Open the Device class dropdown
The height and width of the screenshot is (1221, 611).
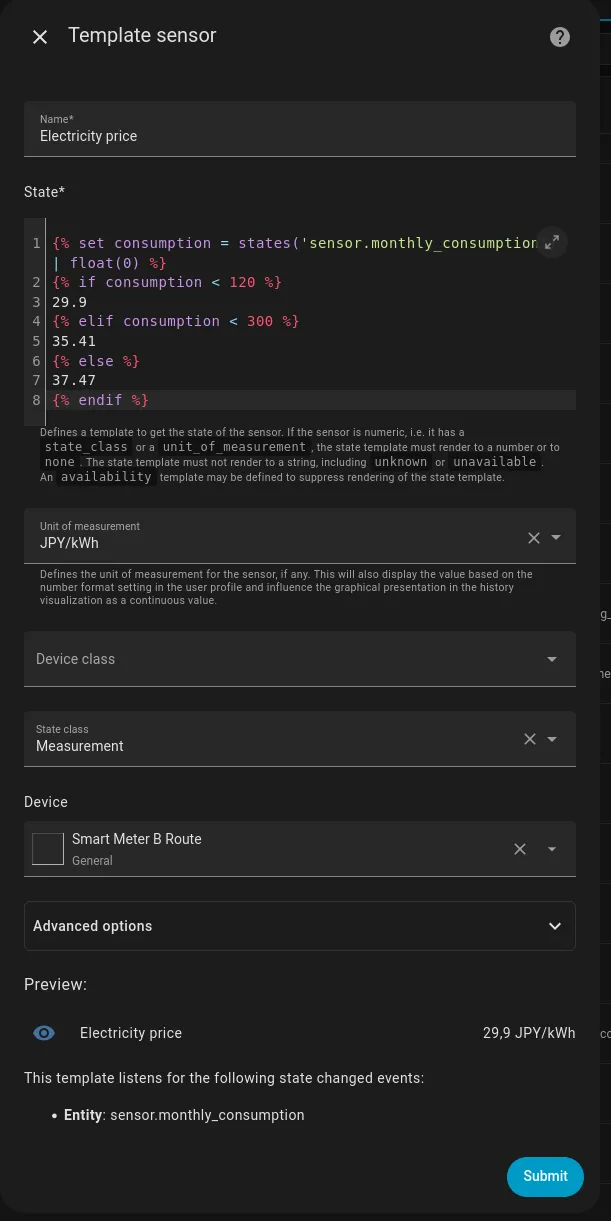pyautogui.click(x=299, y=659)
